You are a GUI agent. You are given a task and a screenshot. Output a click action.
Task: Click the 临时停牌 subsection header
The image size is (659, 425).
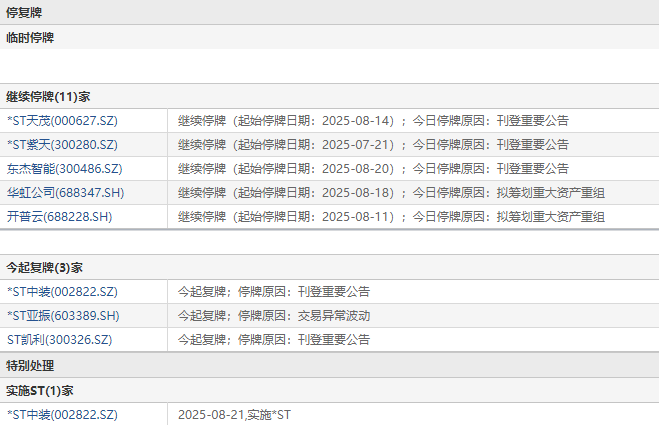click(30, 38)
